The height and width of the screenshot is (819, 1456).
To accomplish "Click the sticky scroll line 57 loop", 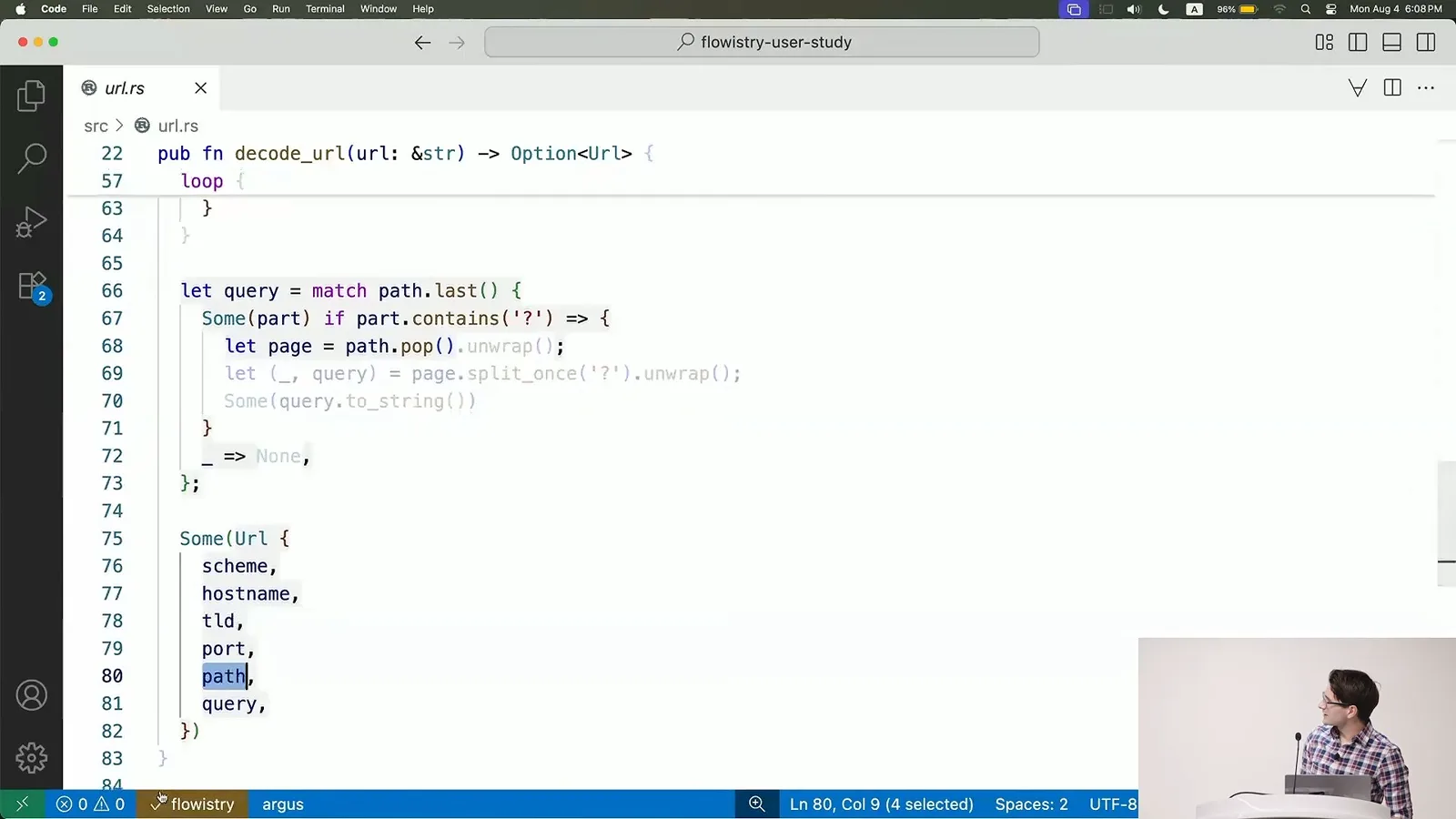I will [x=202, y=180].
